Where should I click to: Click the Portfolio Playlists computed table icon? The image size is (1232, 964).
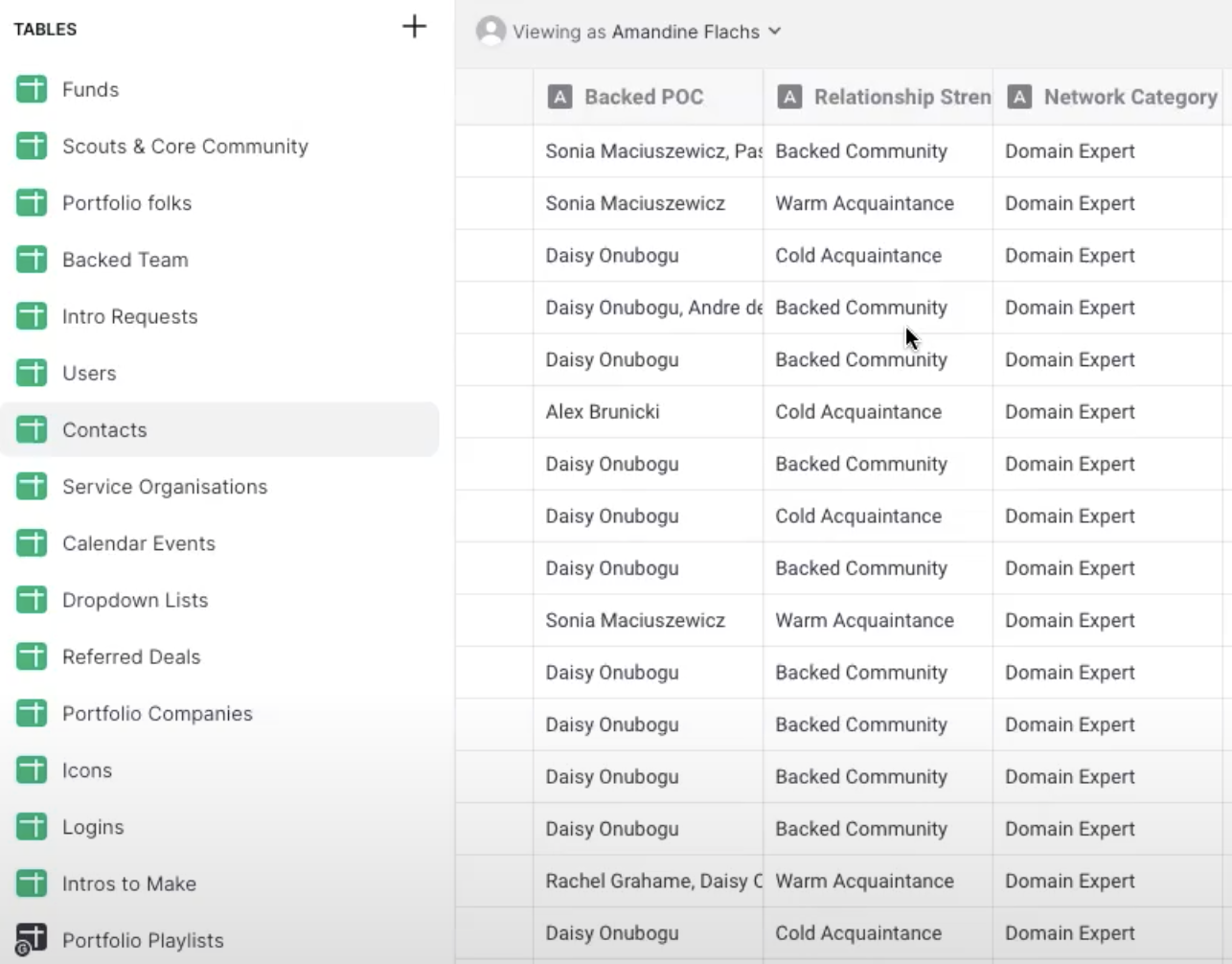coord(31,940)
